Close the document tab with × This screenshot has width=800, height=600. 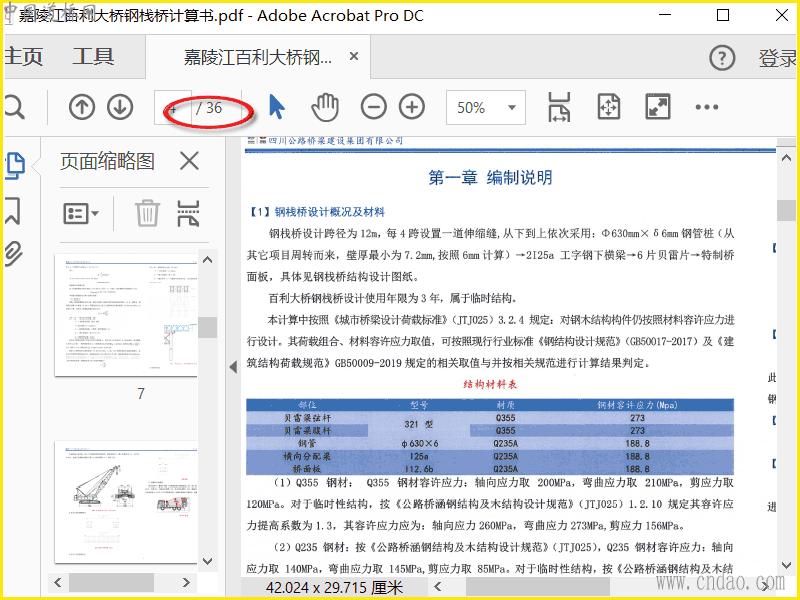[x=354, y=56]
